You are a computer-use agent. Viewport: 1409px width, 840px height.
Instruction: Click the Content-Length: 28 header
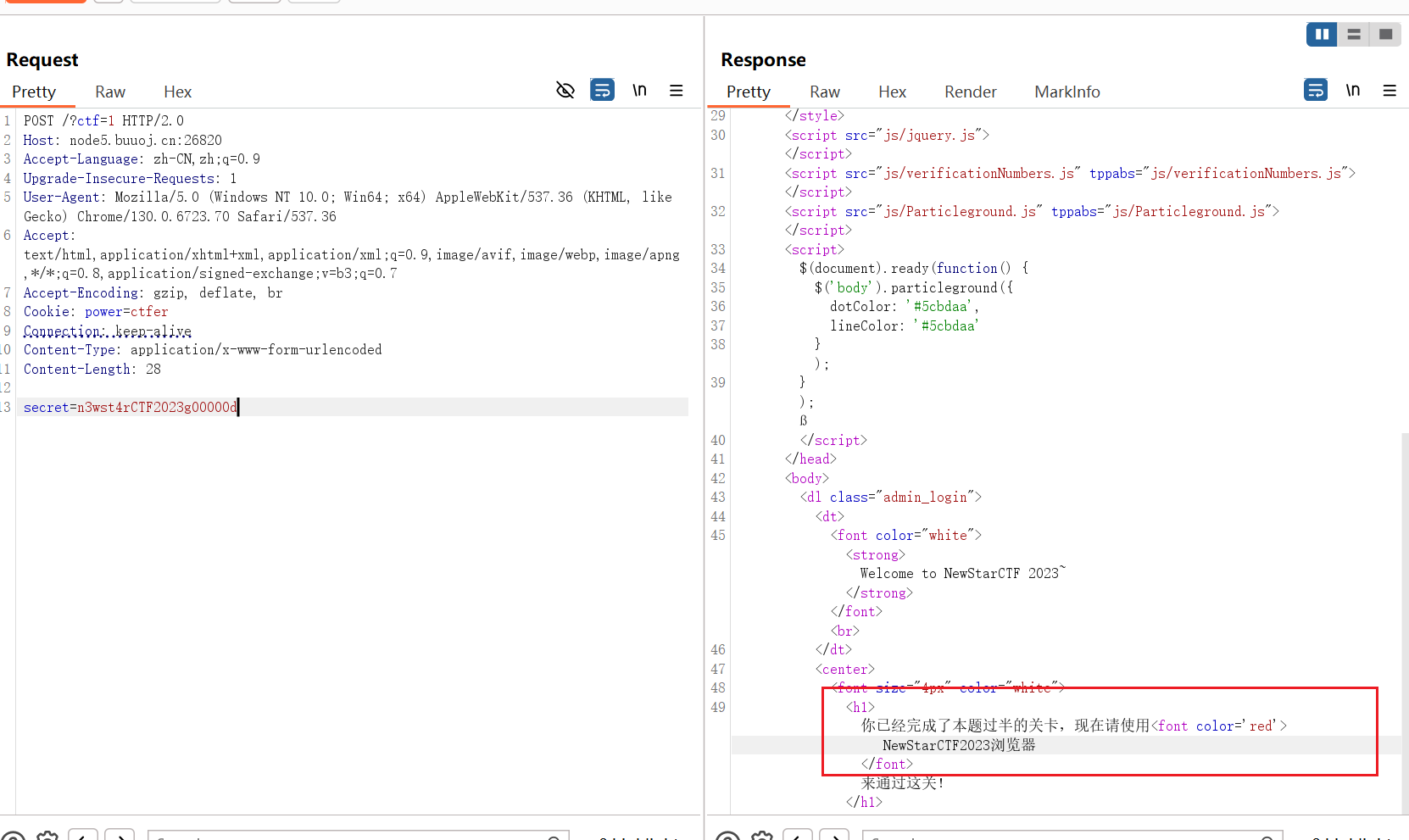pos(92,370)
